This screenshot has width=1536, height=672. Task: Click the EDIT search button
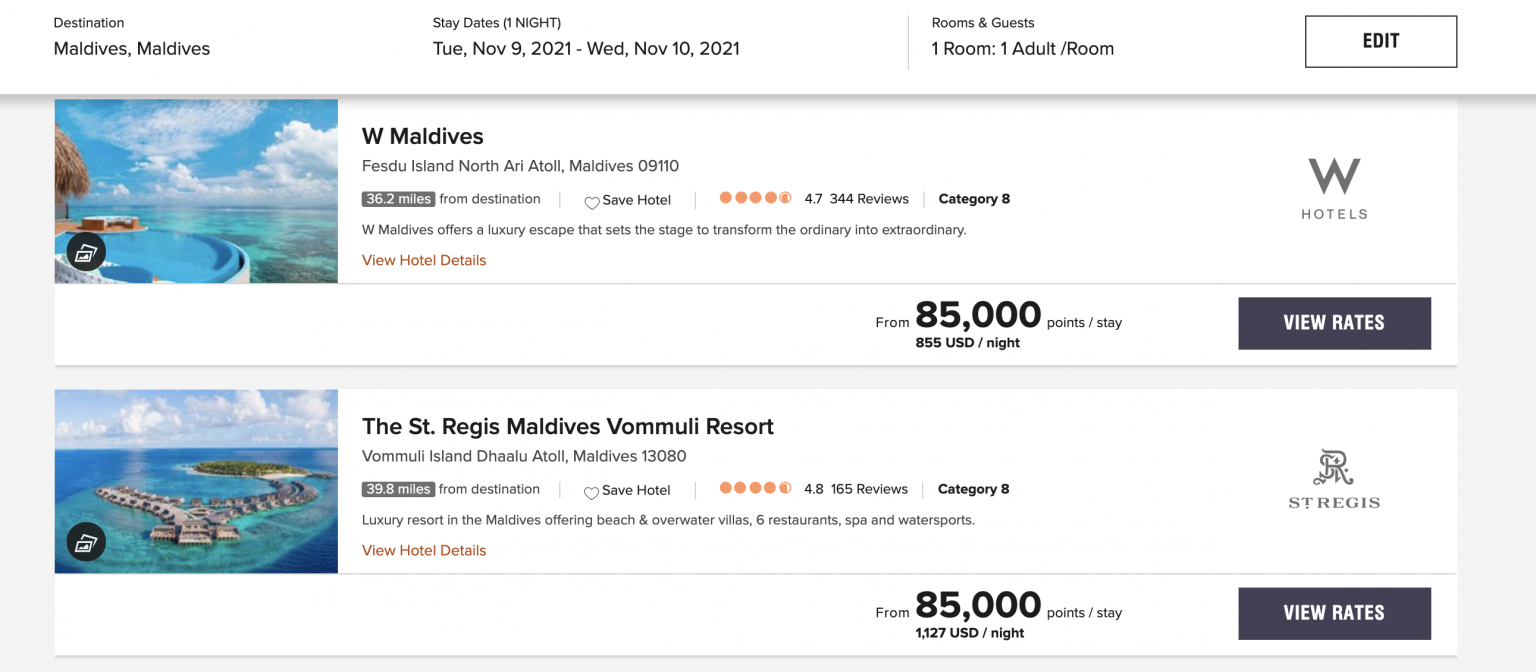pyautogui.click(x=1380, y=41)
